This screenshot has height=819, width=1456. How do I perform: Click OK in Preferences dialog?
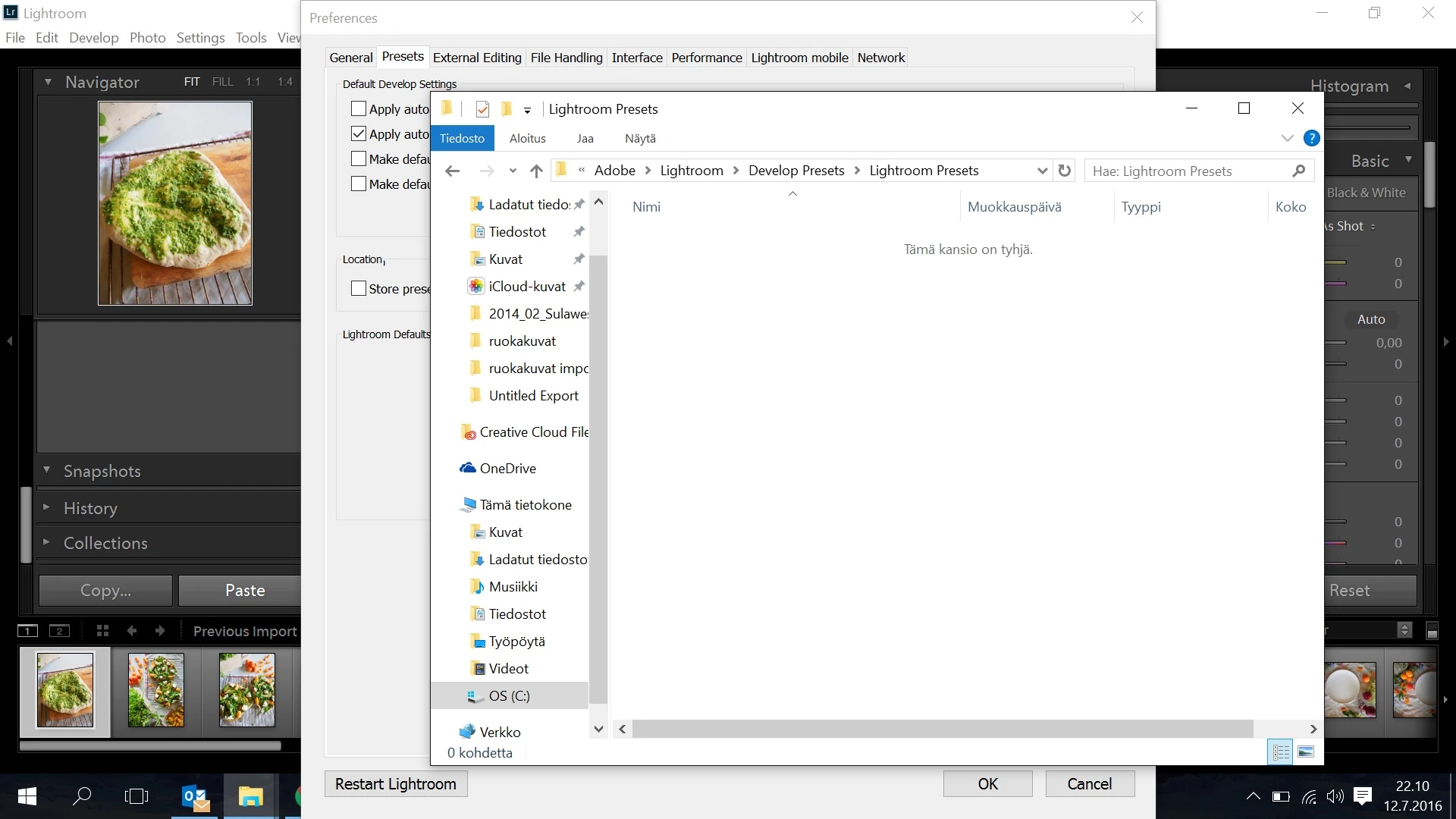point(987,784)
